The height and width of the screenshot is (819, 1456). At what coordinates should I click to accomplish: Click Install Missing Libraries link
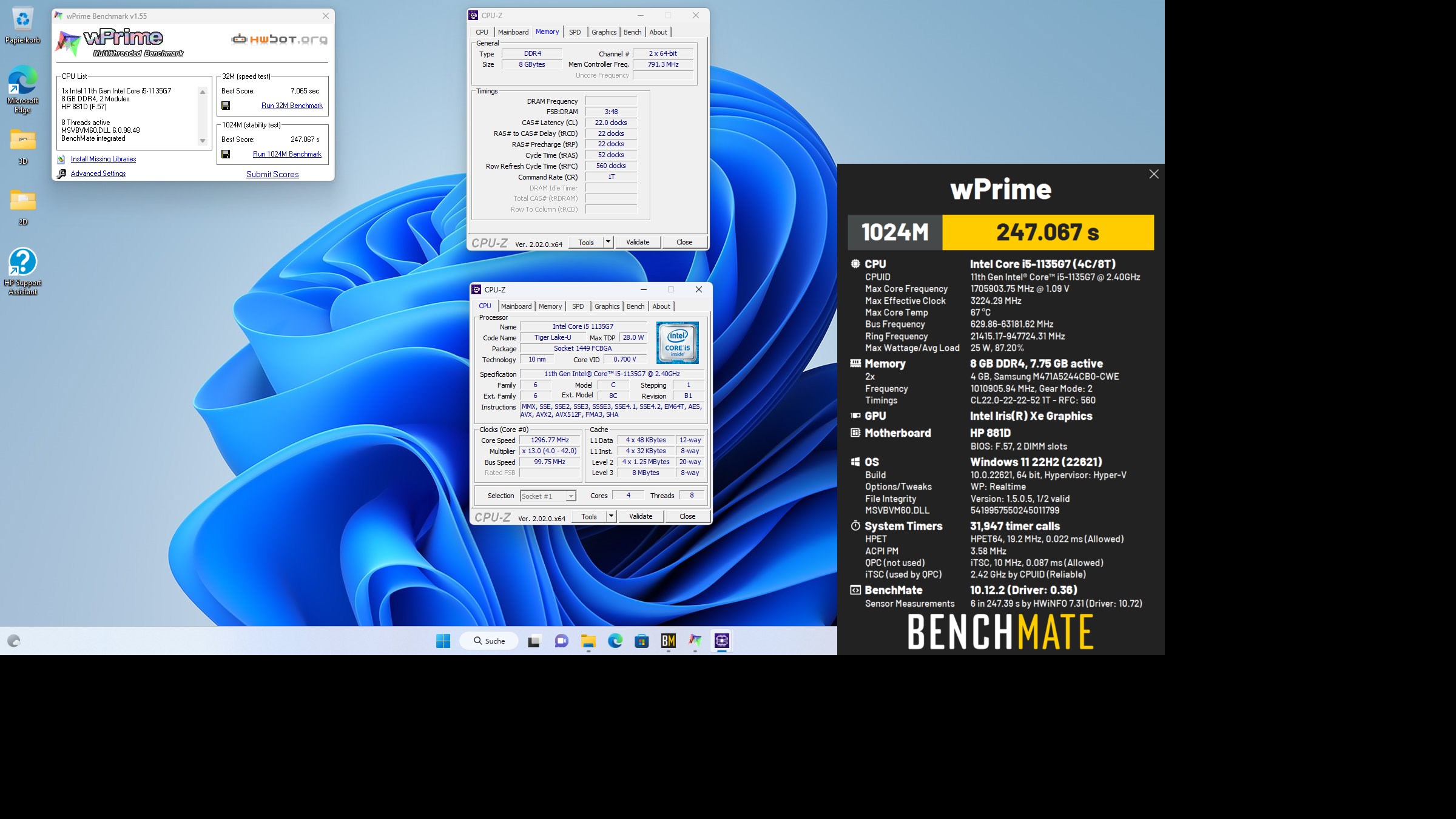coord(103,159)
